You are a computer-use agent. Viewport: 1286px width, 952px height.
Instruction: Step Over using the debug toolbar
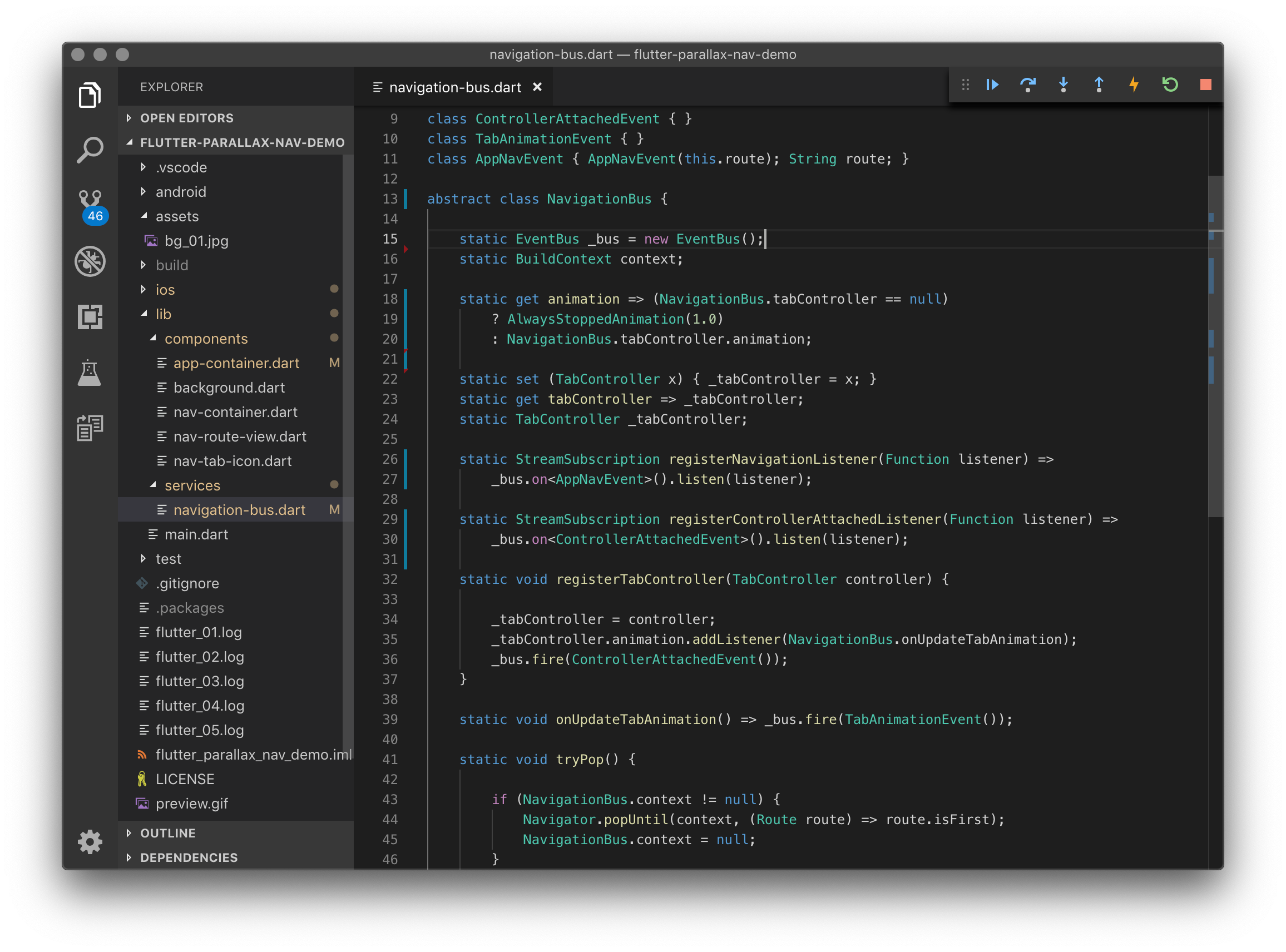point(1028,85)
